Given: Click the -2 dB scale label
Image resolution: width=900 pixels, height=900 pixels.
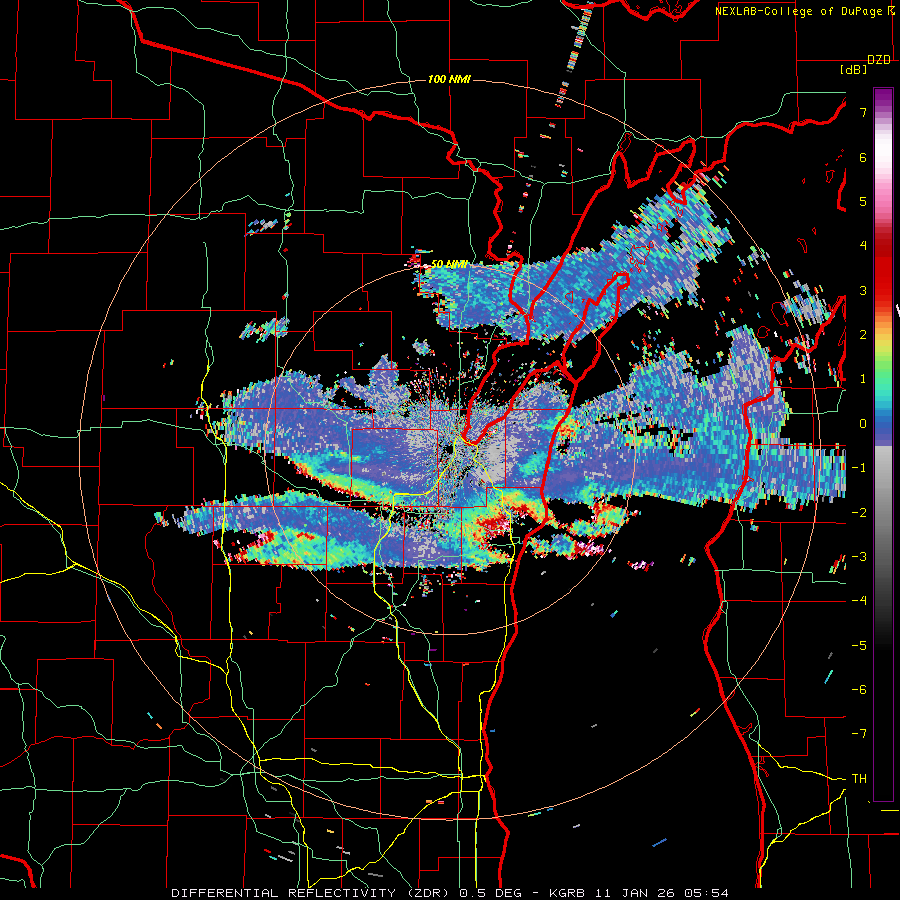Looking at the screenshot, I should (859, 513).
